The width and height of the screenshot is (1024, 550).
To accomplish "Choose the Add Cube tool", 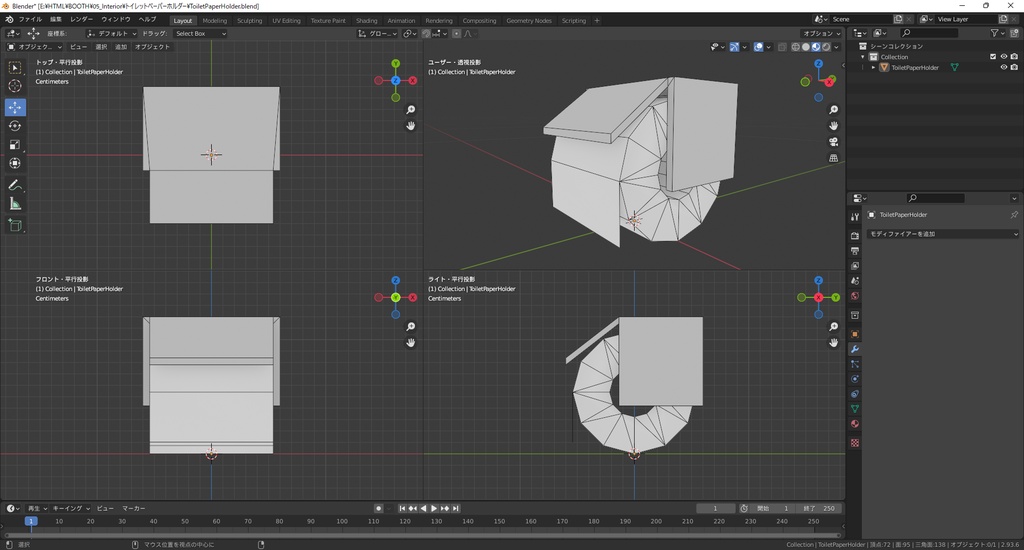I will (15, 225).
